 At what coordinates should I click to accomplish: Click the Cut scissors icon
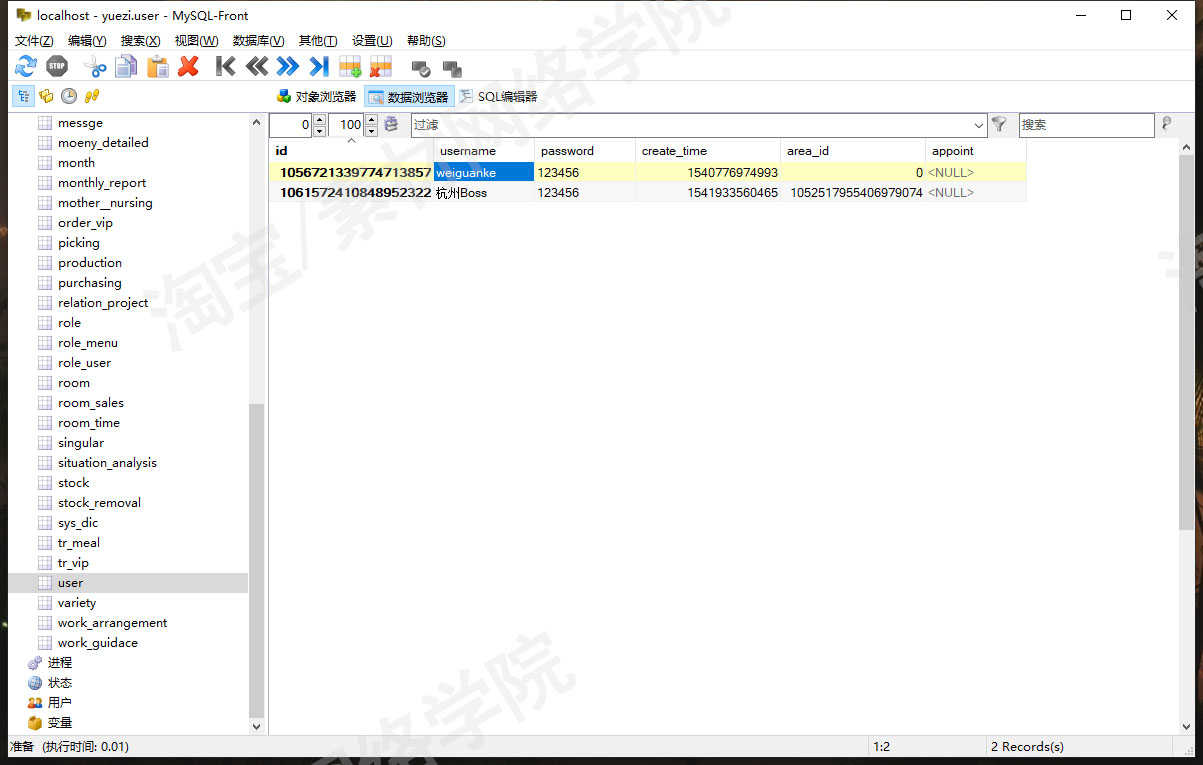[95, 67]
